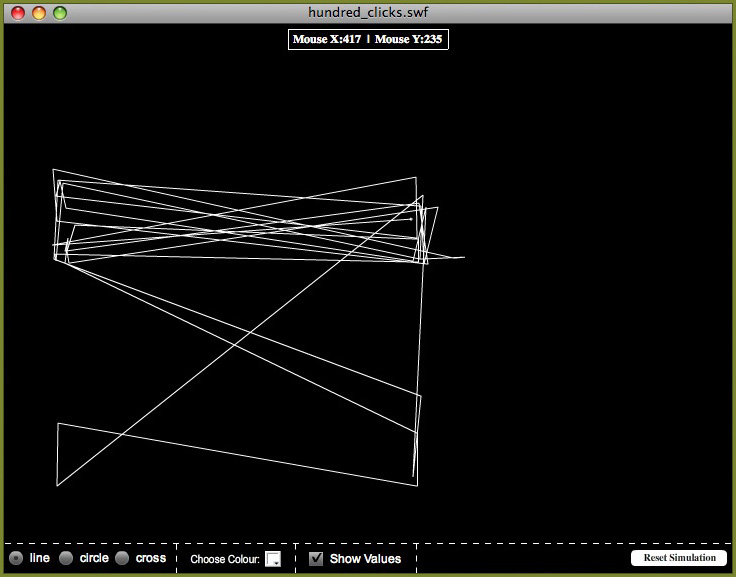Uncheck the Show Values checkbox

pos(316,559)
